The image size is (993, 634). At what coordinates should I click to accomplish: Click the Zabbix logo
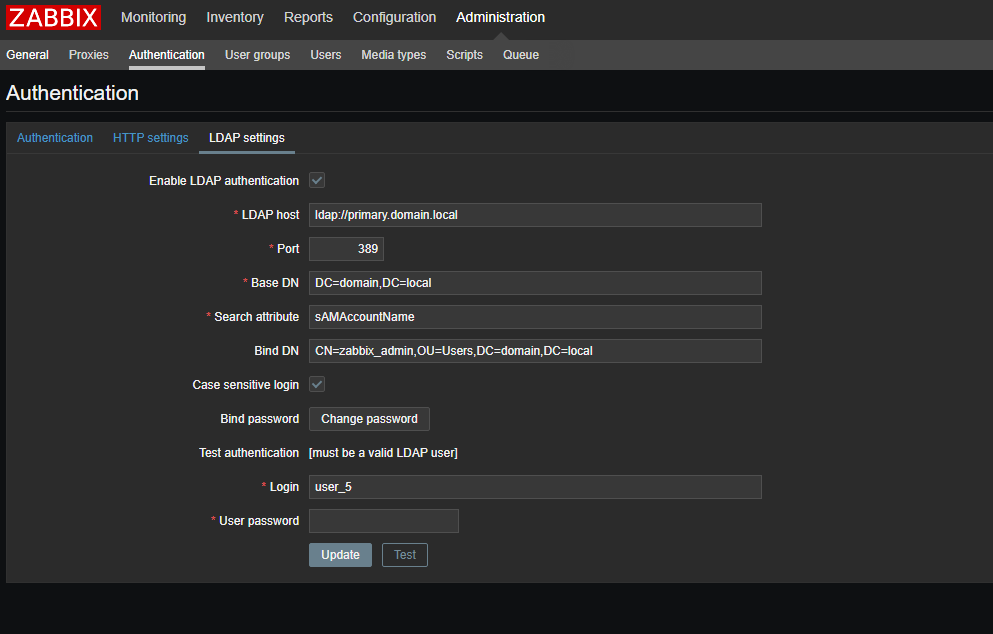click(54, 17)
